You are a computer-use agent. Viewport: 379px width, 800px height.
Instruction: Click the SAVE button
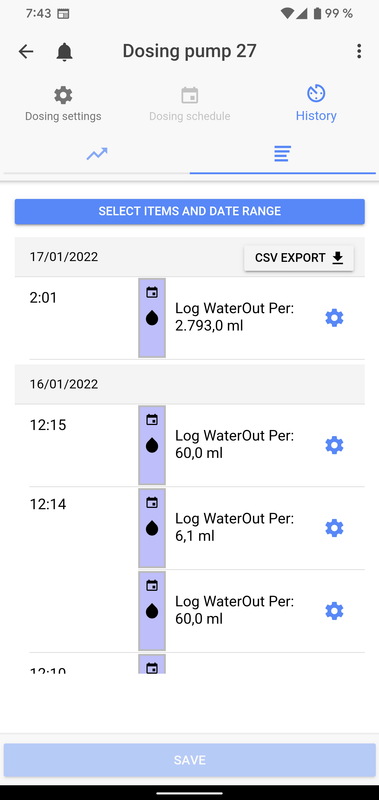[190, 760]
